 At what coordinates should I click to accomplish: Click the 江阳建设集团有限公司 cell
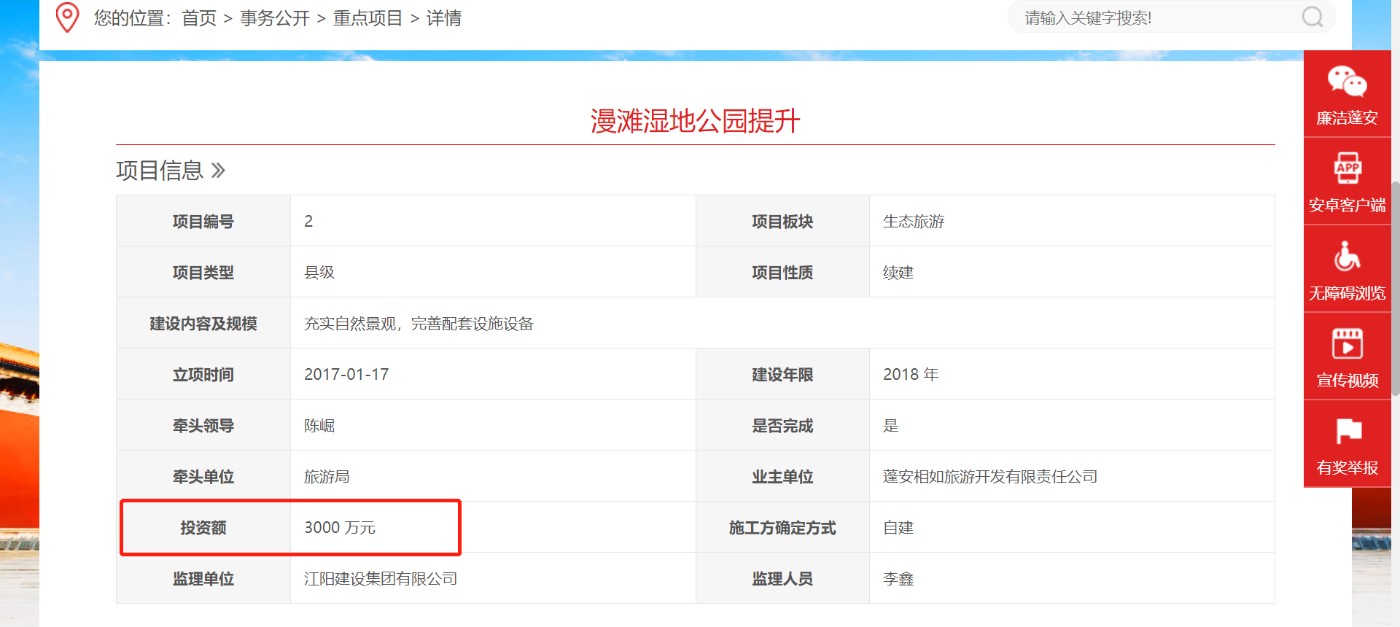pos(380,578)
